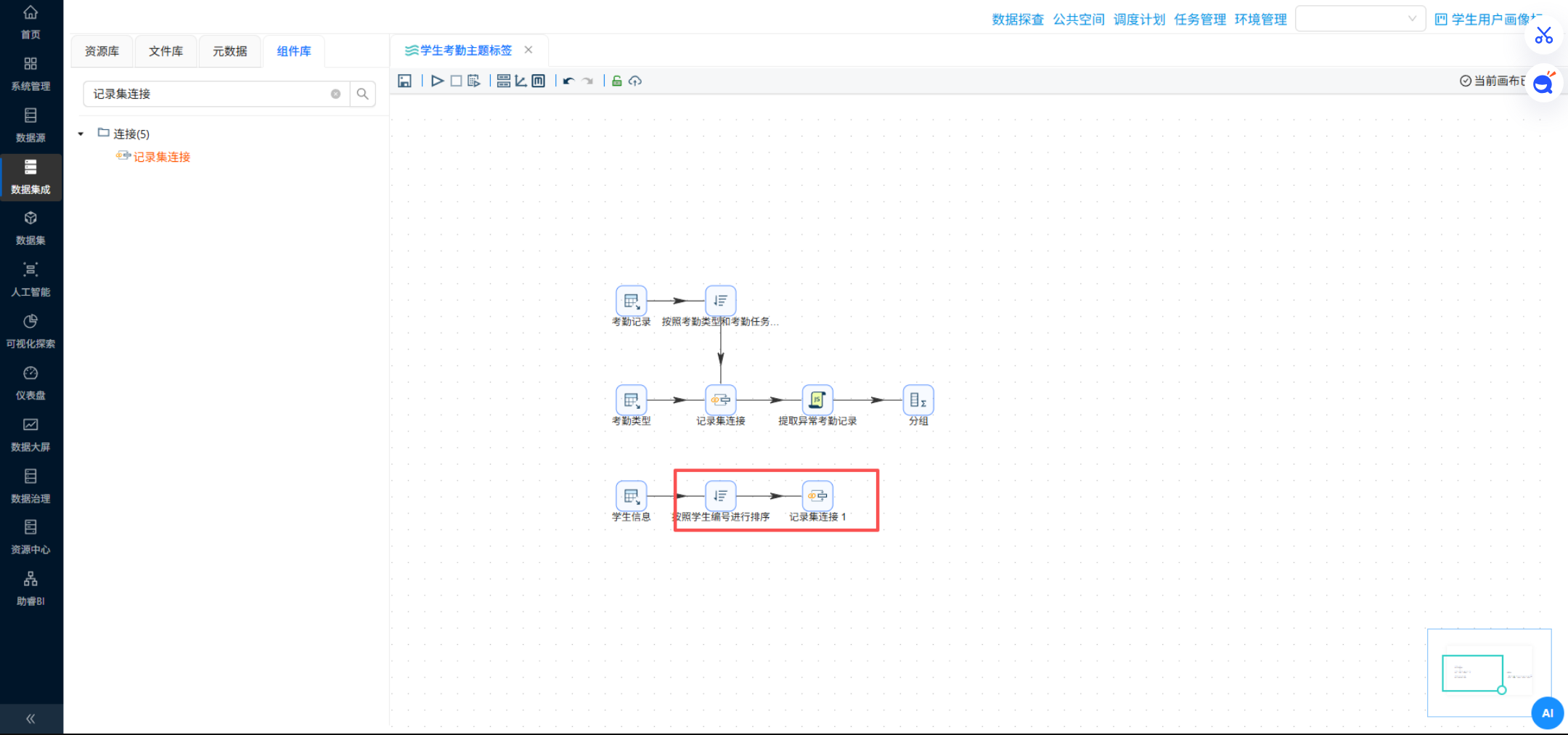
Task: Open 数据大屏 in the sidebar
Action: coord(30,434)
